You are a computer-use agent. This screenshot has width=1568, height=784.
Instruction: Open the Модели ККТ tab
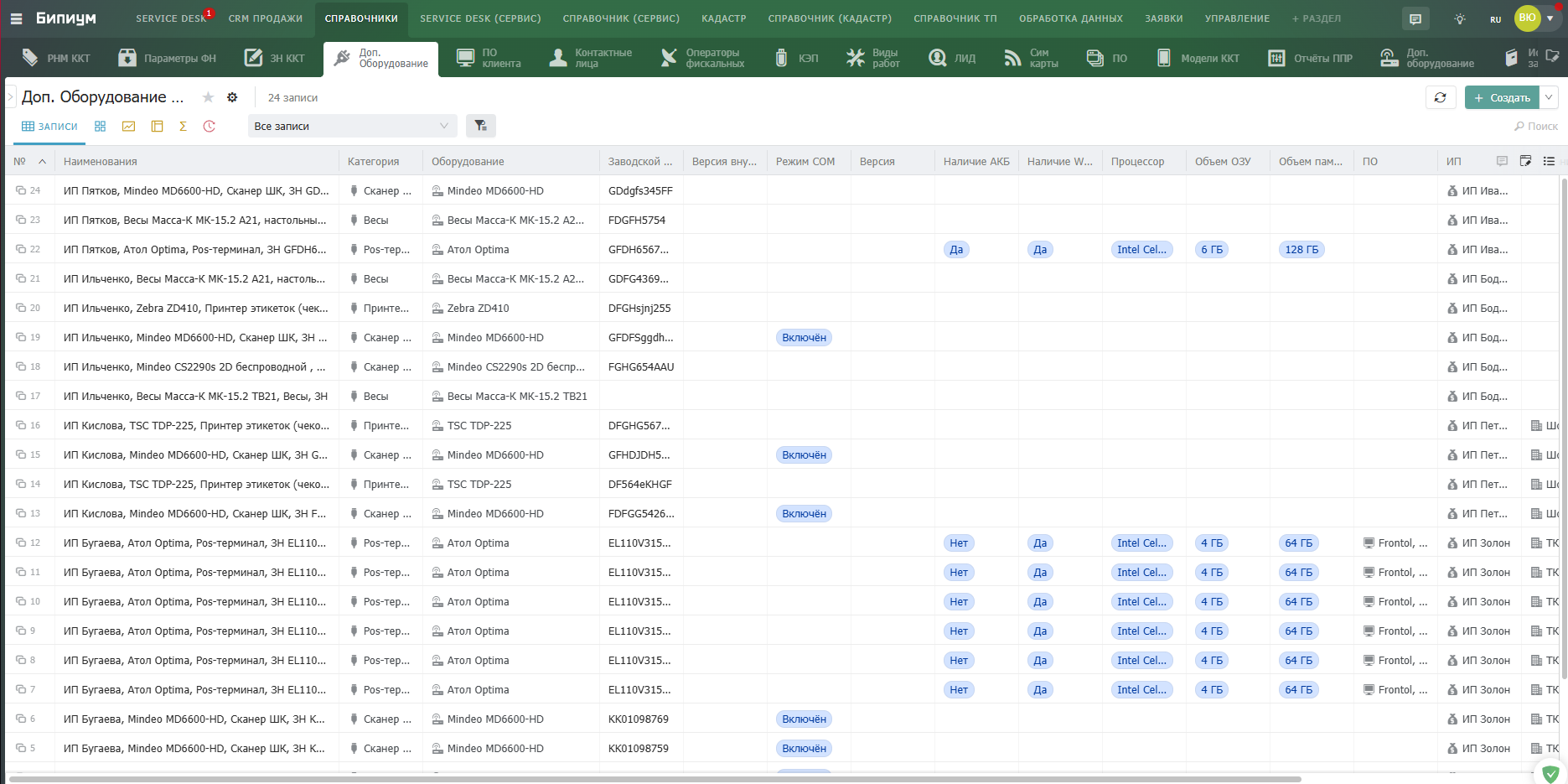[1198, 58]
